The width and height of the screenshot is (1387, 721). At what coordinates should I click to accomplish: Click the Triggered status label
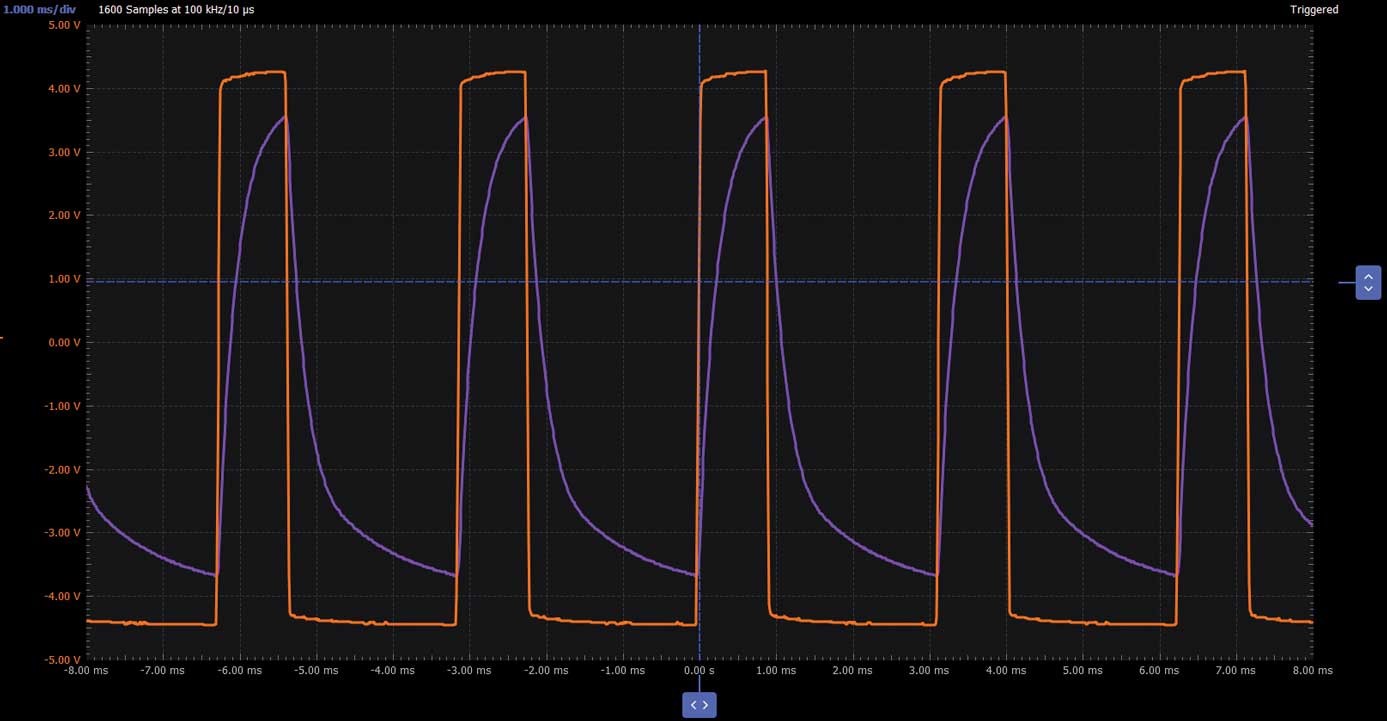pos(1314,9)
